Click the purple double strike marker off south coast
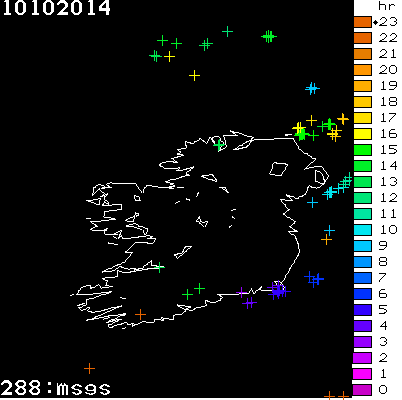 click(x=249, y=303)
